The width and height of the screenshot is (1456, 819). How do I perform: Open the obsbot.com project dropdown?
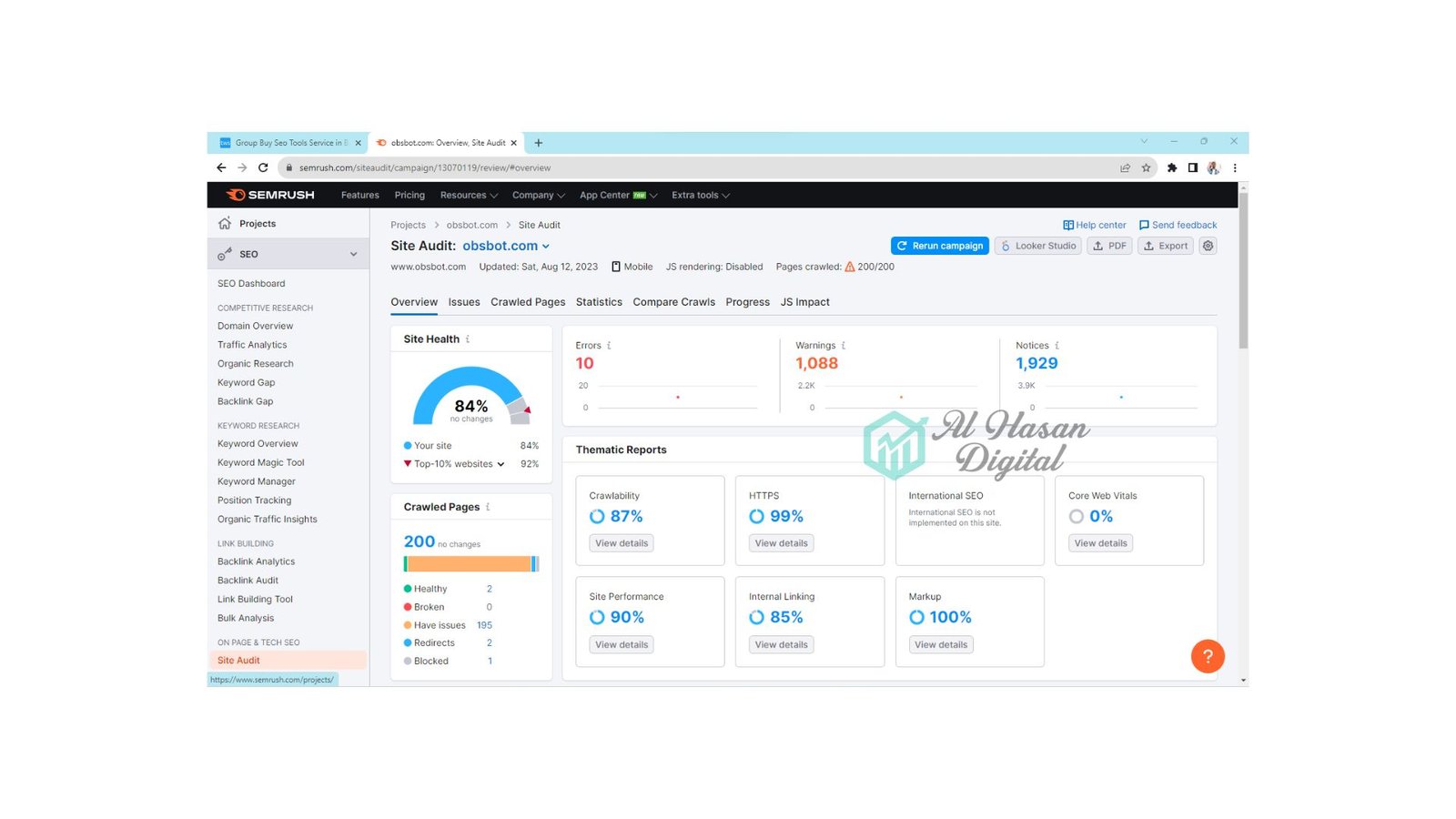(x=506, y=246)
